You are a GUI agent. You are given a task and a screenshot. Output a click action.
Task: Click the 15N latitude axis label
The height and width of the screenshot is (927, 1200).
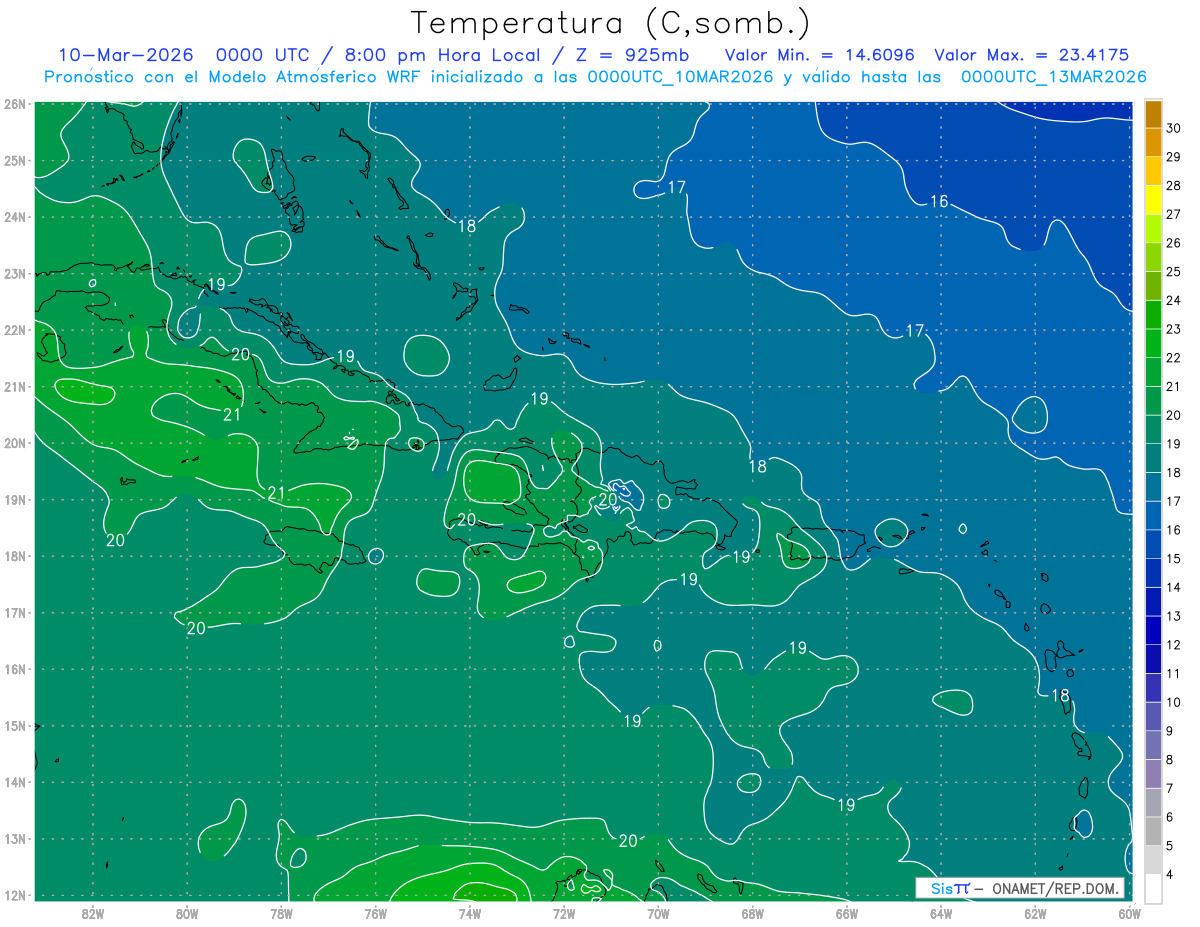(15, 726)
